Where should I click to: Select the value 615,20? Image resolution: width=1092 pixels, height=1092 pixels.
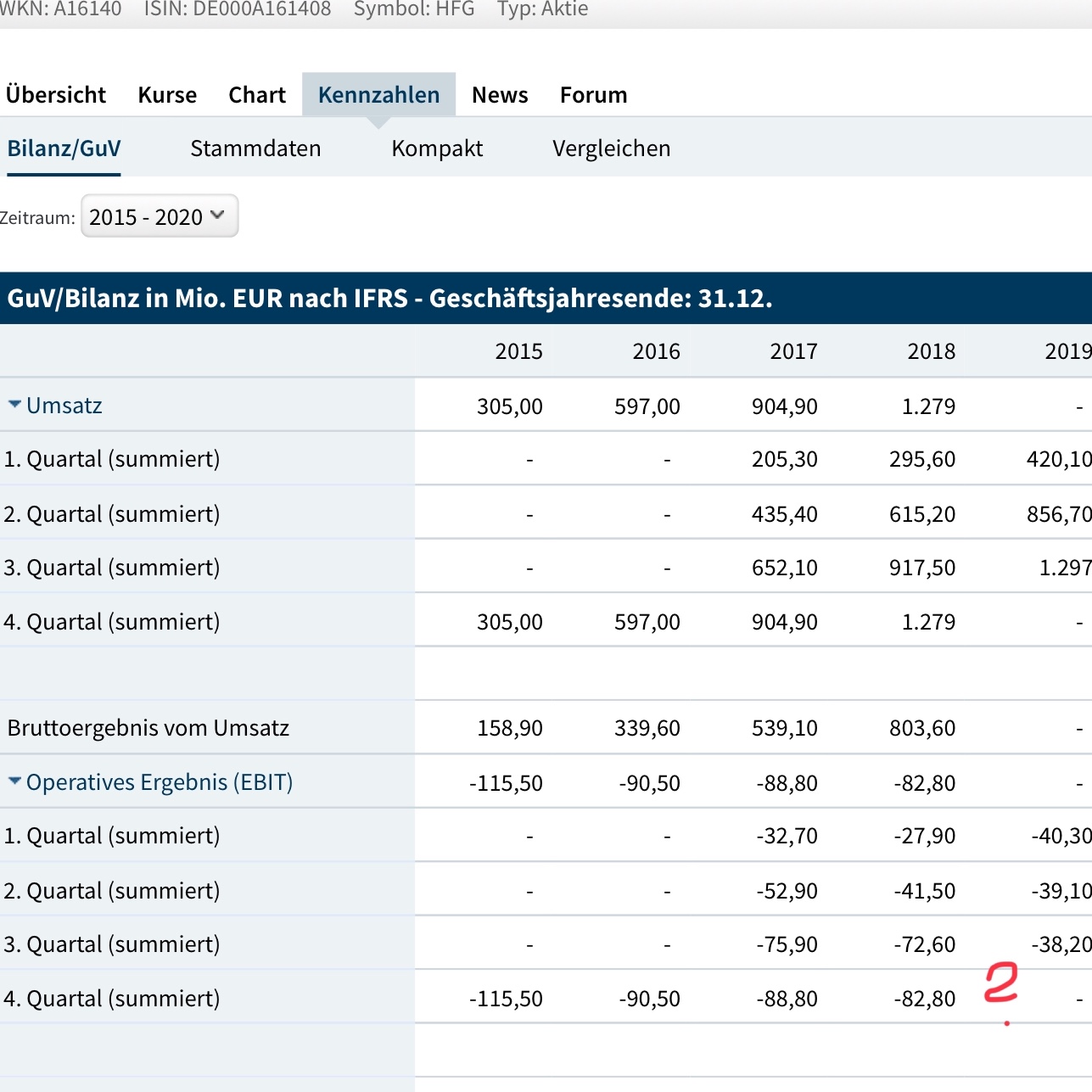[922, 514]
